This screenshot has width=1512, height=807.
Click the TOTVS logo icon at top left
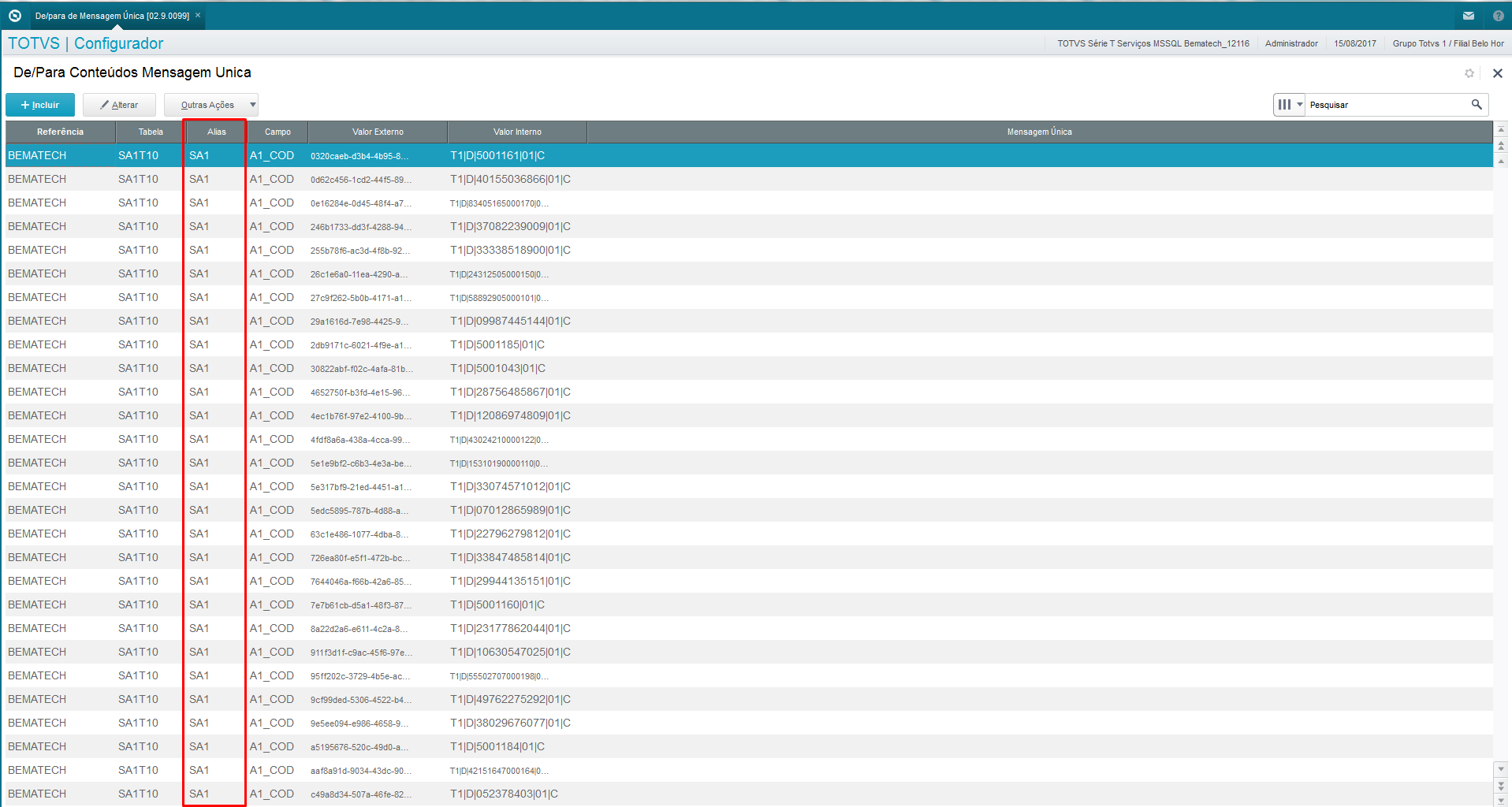tap(14, 16)
